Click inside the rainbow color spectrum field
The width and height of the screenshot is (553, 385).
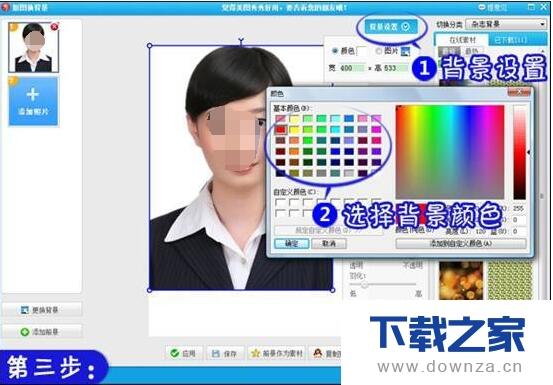[450, 152]
